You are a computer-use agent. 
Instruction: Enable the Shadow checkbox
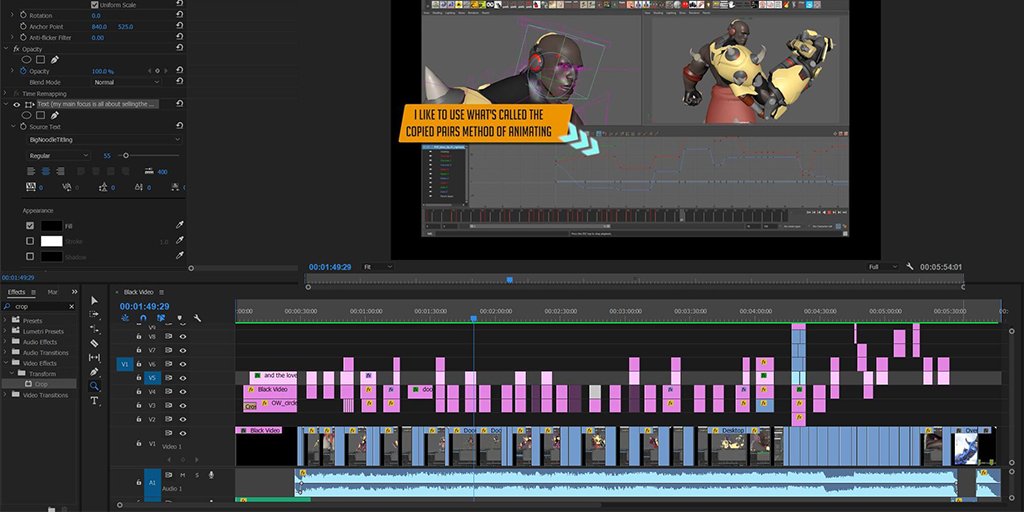point(29,257)
